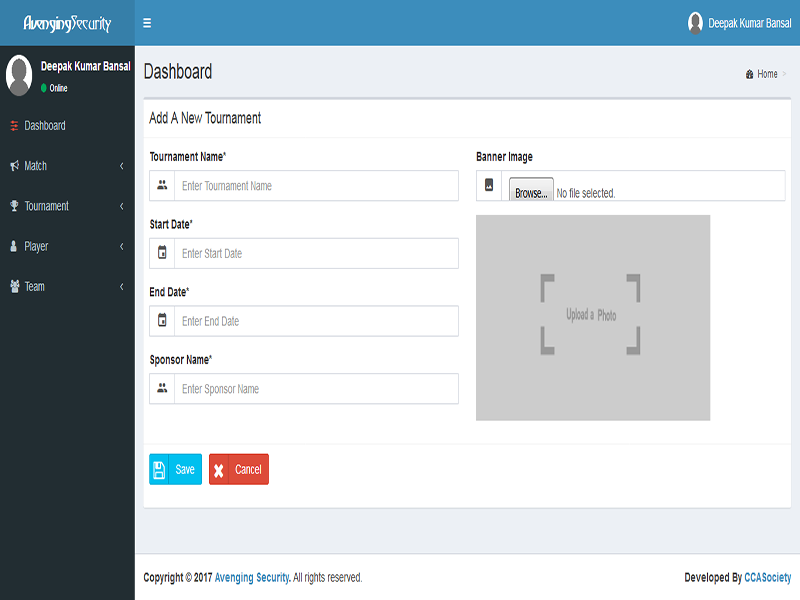Click the Add A New Tournament heading
800x600 pixels.
pos(205,118)
